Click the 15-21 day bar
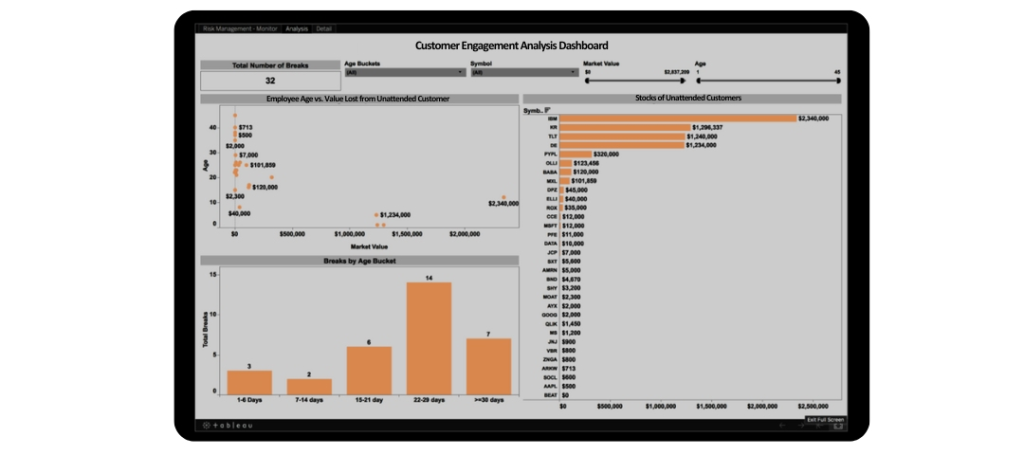 pyautogui.click(x=369, y=370)
